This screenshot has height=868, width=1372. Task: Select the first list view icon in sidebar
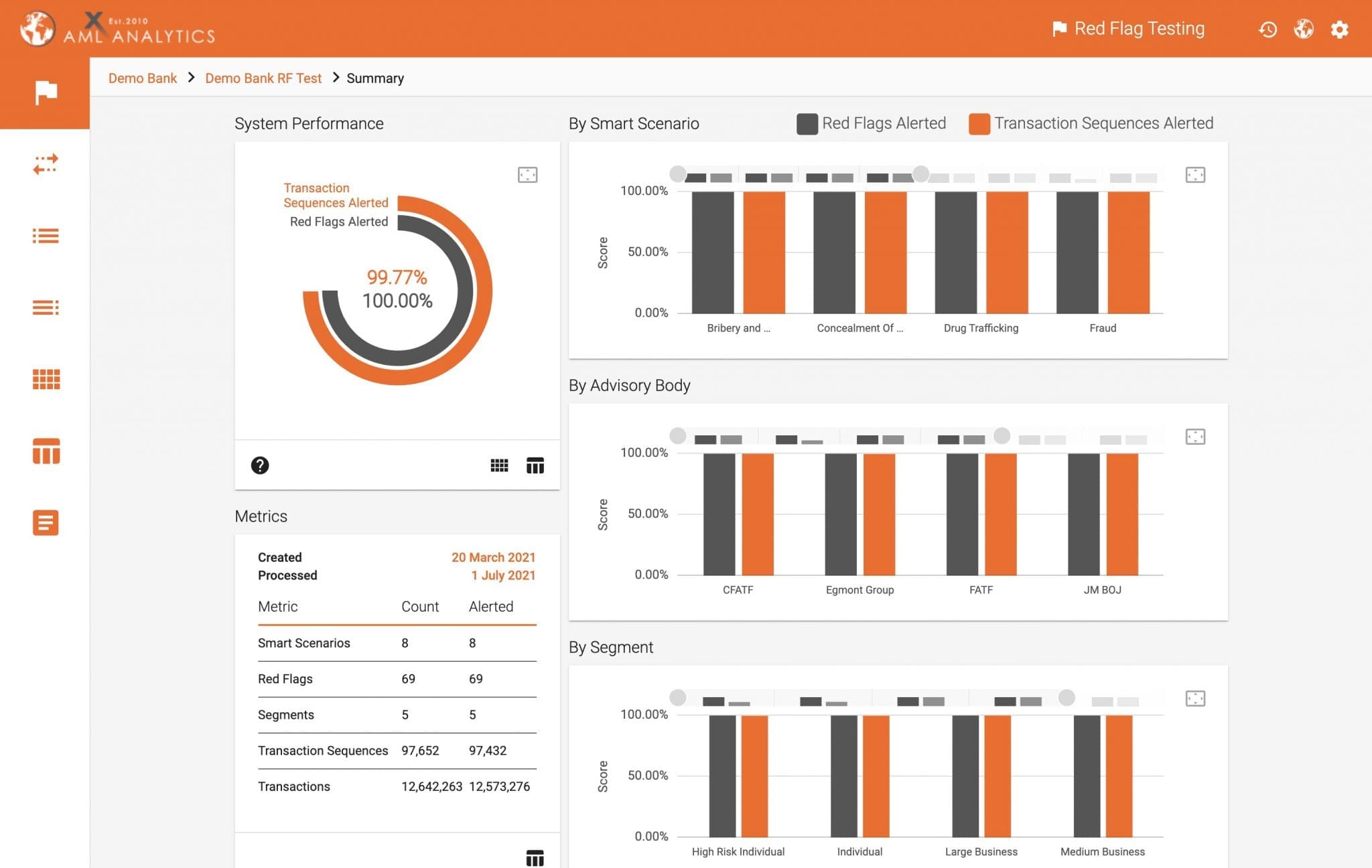[44, 236]
